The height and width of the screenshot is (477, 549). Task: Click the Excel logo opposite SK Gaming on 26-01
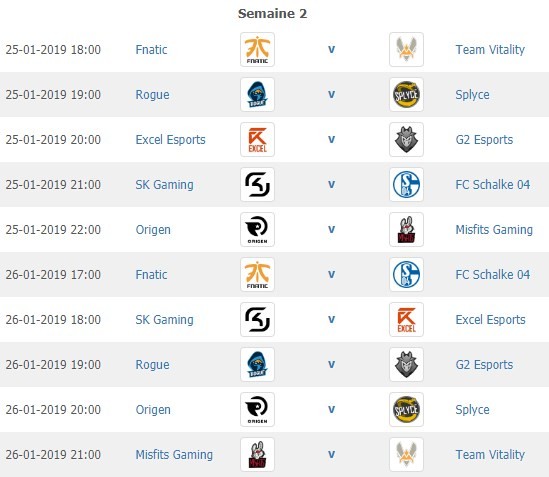(406, 319)
